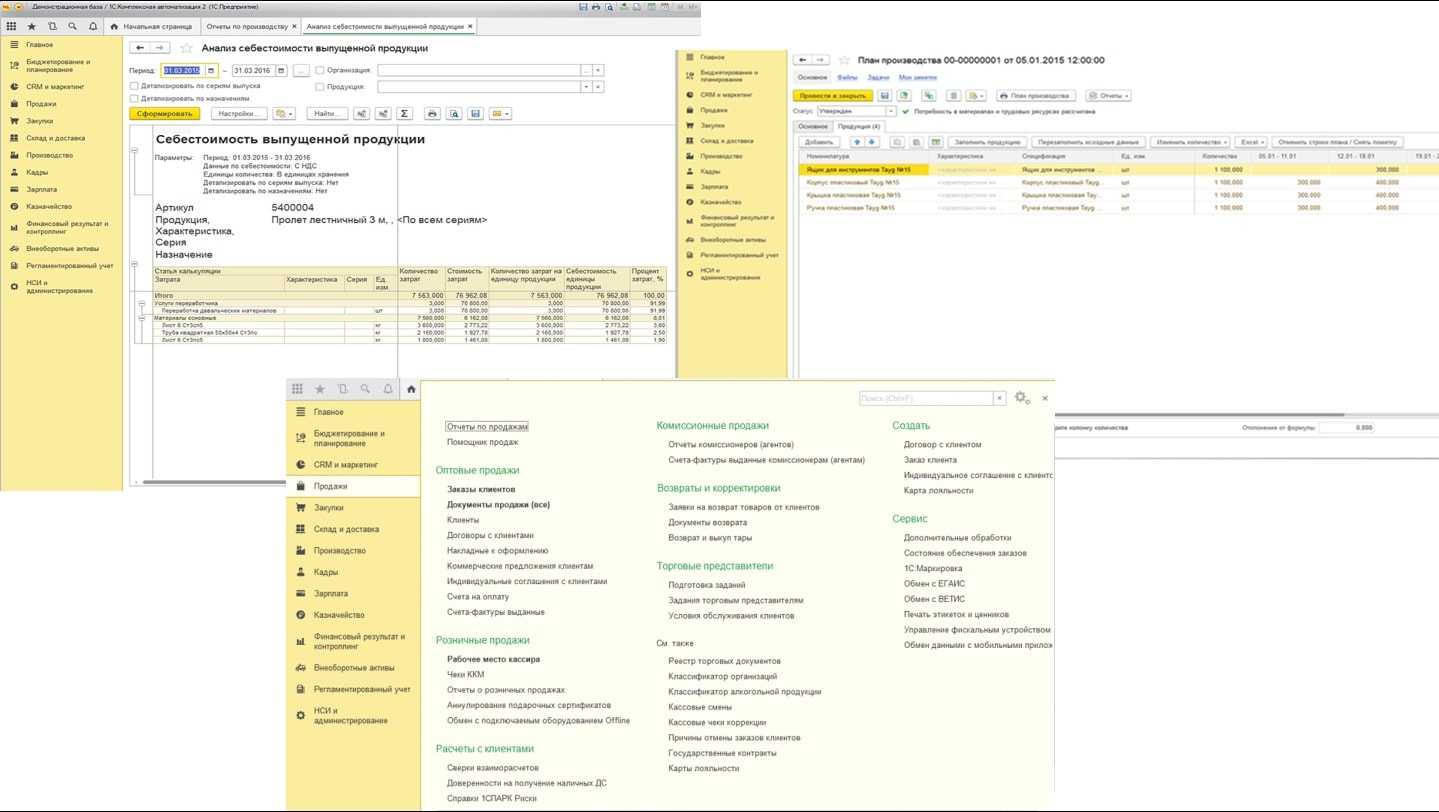This screenshot has width=1439, height=812.
Task: Open notifications bell in the top-left toolbar
Action: (93, 25)
